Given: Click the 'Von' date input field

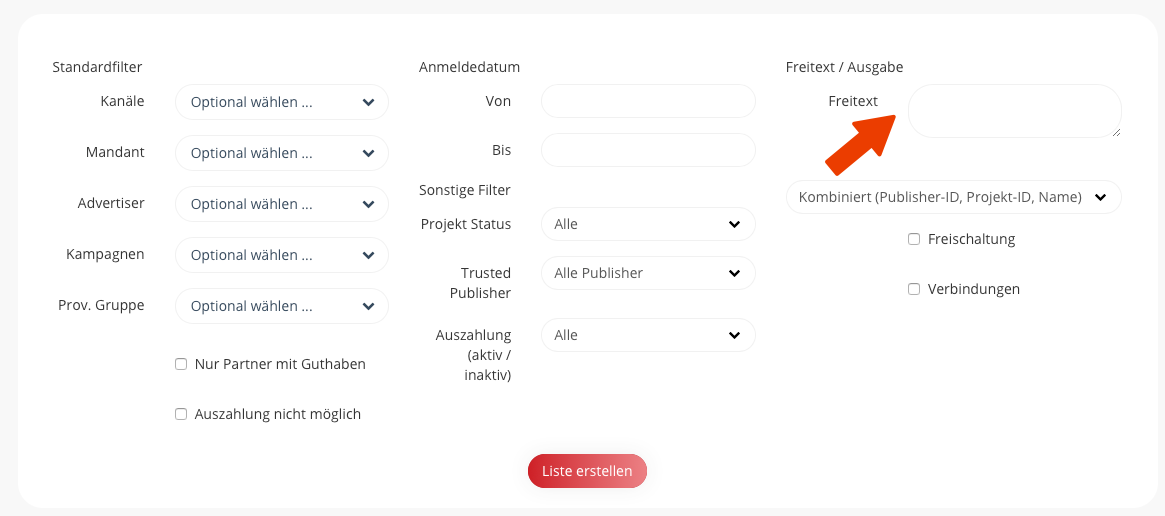Looking at the screenshot, I should coord(648,101).
